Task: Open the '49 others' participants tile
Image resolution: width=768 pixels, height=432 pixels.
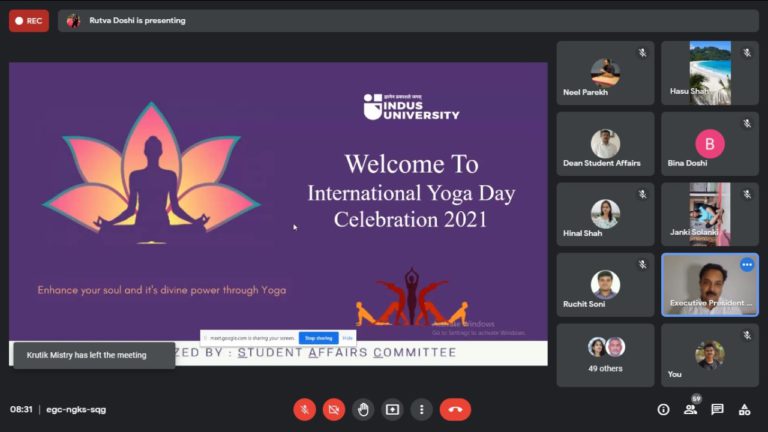Action: [x=605, y=355]
